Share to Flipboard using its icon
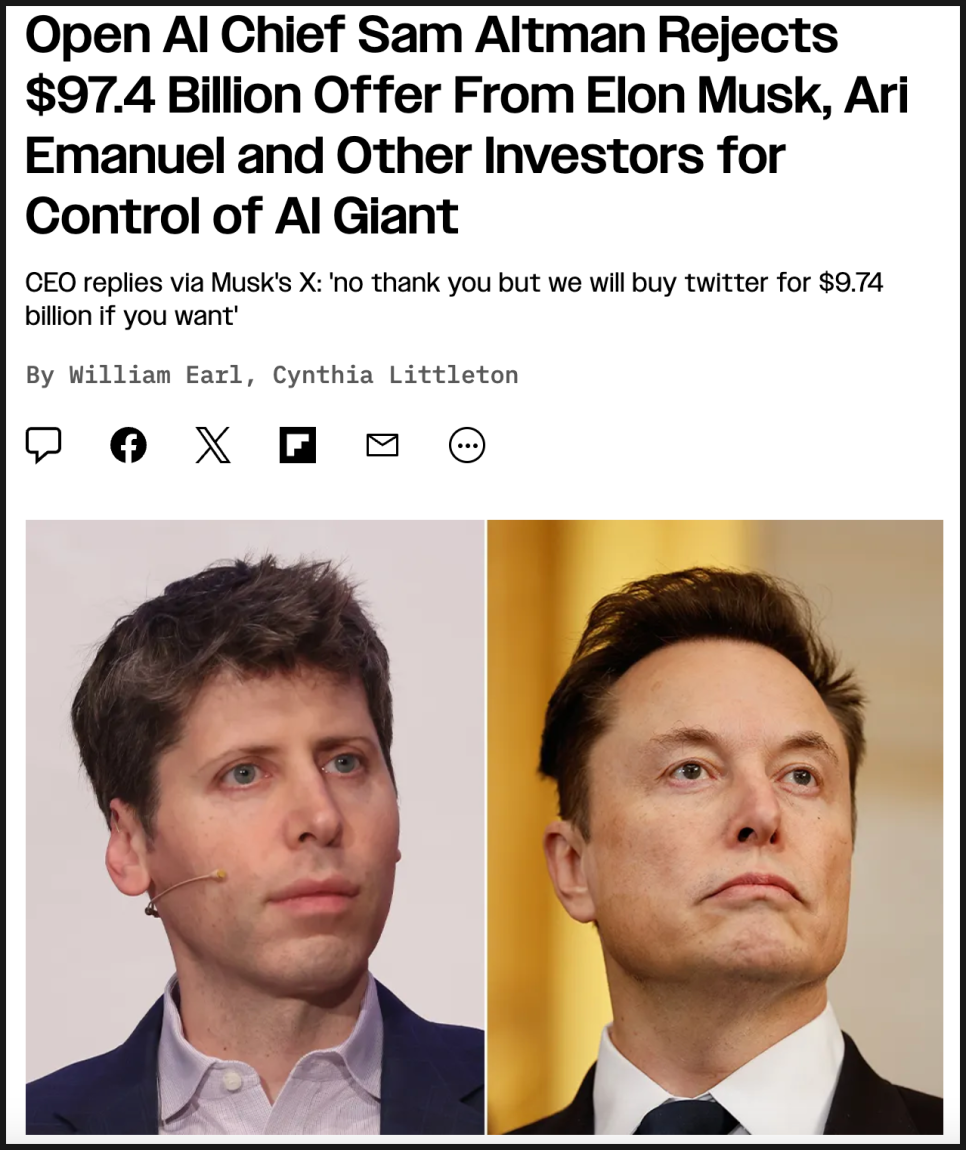 (298, 445)
